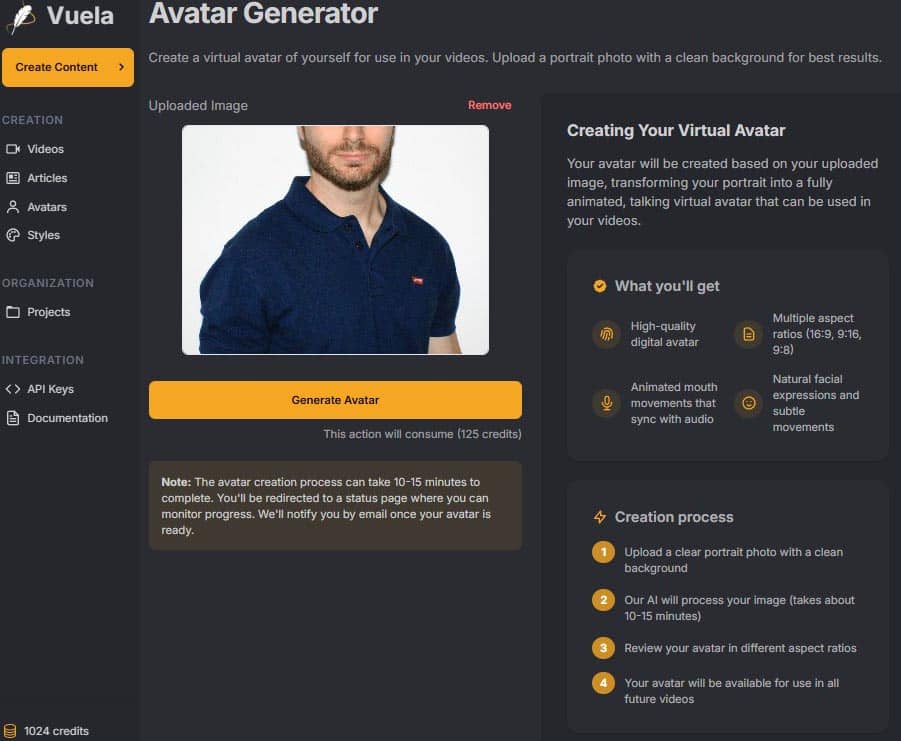Screen dimensions: 901x741
Task: Click the Styles palette icon
Action: coord(13,235)
